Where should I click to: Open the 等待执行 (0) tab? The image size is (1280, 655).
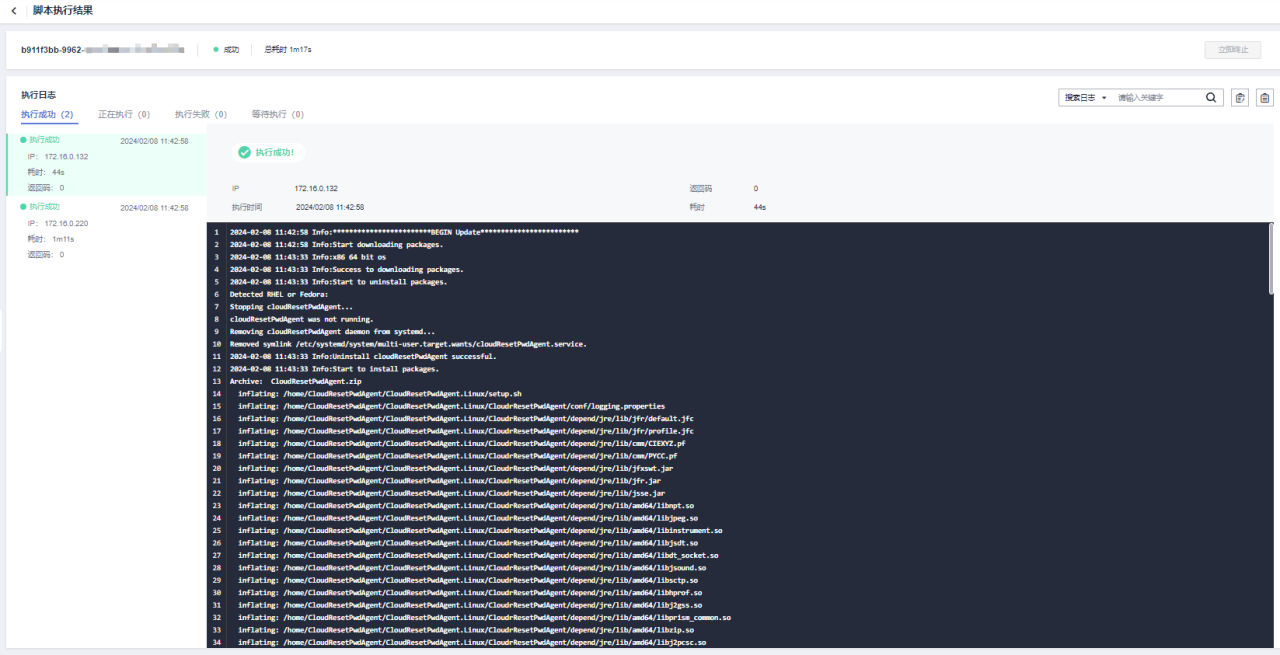277,114
